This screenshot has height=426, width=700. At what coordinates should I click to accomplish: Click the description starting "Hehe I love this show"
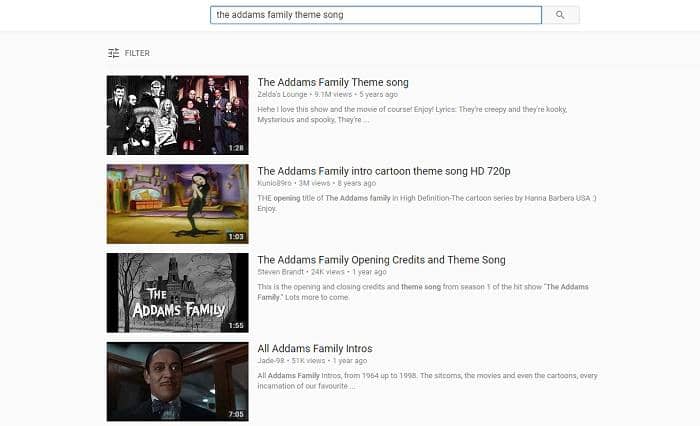coord(412,114)
